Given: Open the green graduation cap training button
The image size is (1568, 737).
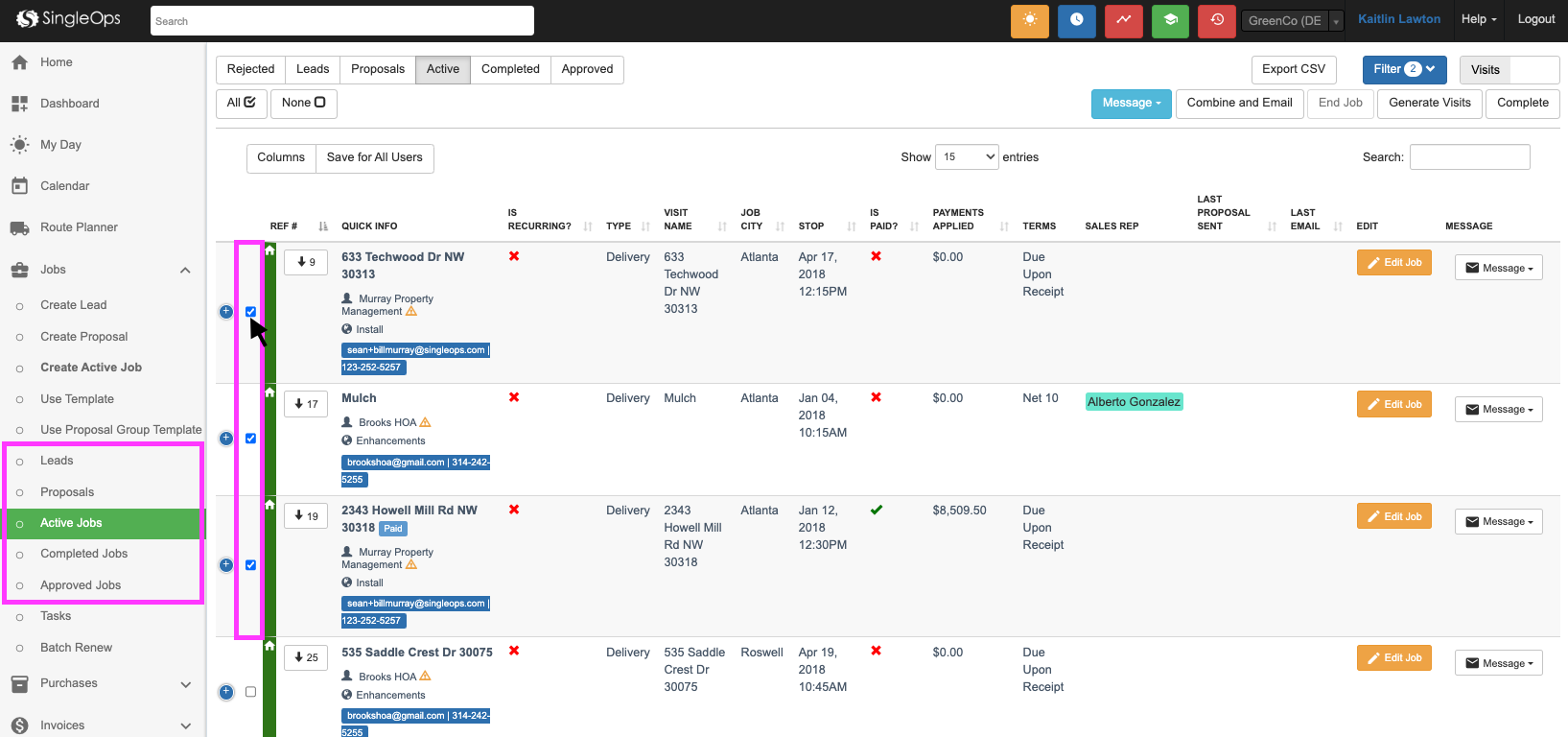Looking at the screenshot, I should pyautogui.click(x=1170, y=20).
